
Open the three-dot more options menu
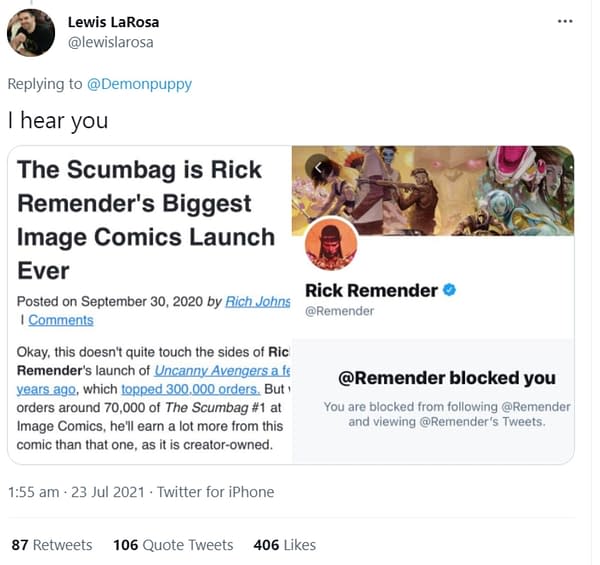565,21
